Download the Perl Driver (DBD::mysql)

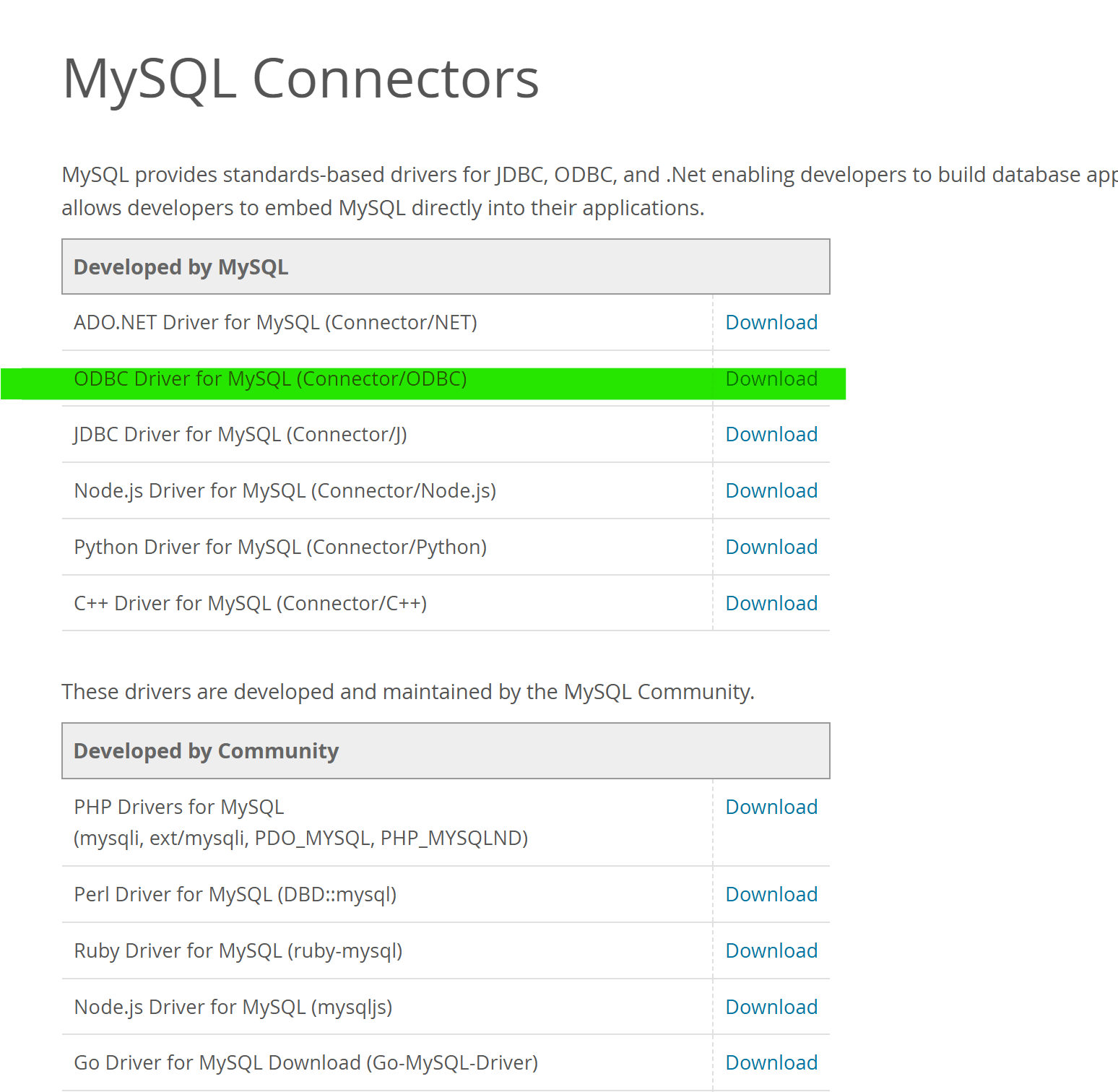[x=771, y=894]
